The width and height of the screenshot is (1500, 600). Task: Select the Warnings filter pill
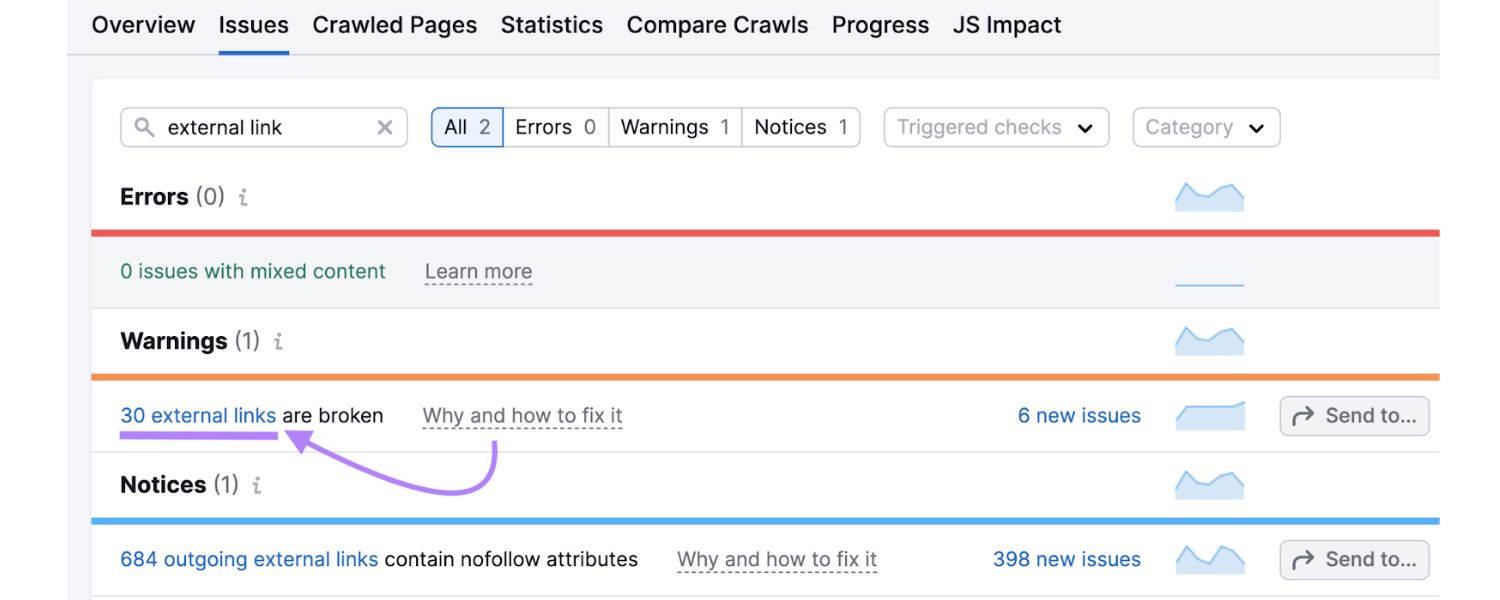674,127
